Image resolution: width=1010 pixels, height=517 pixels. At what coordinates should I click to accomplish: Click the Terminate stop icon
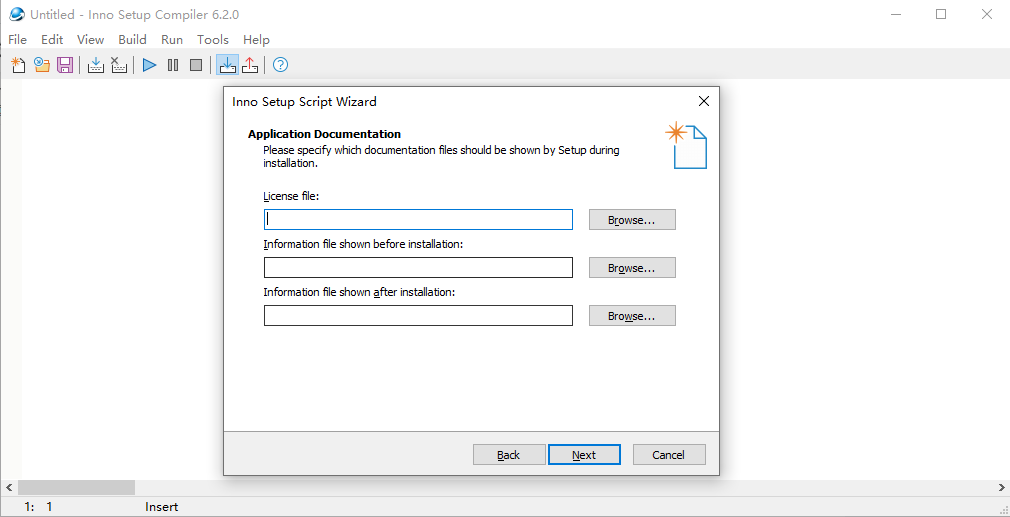coord(196,65)
